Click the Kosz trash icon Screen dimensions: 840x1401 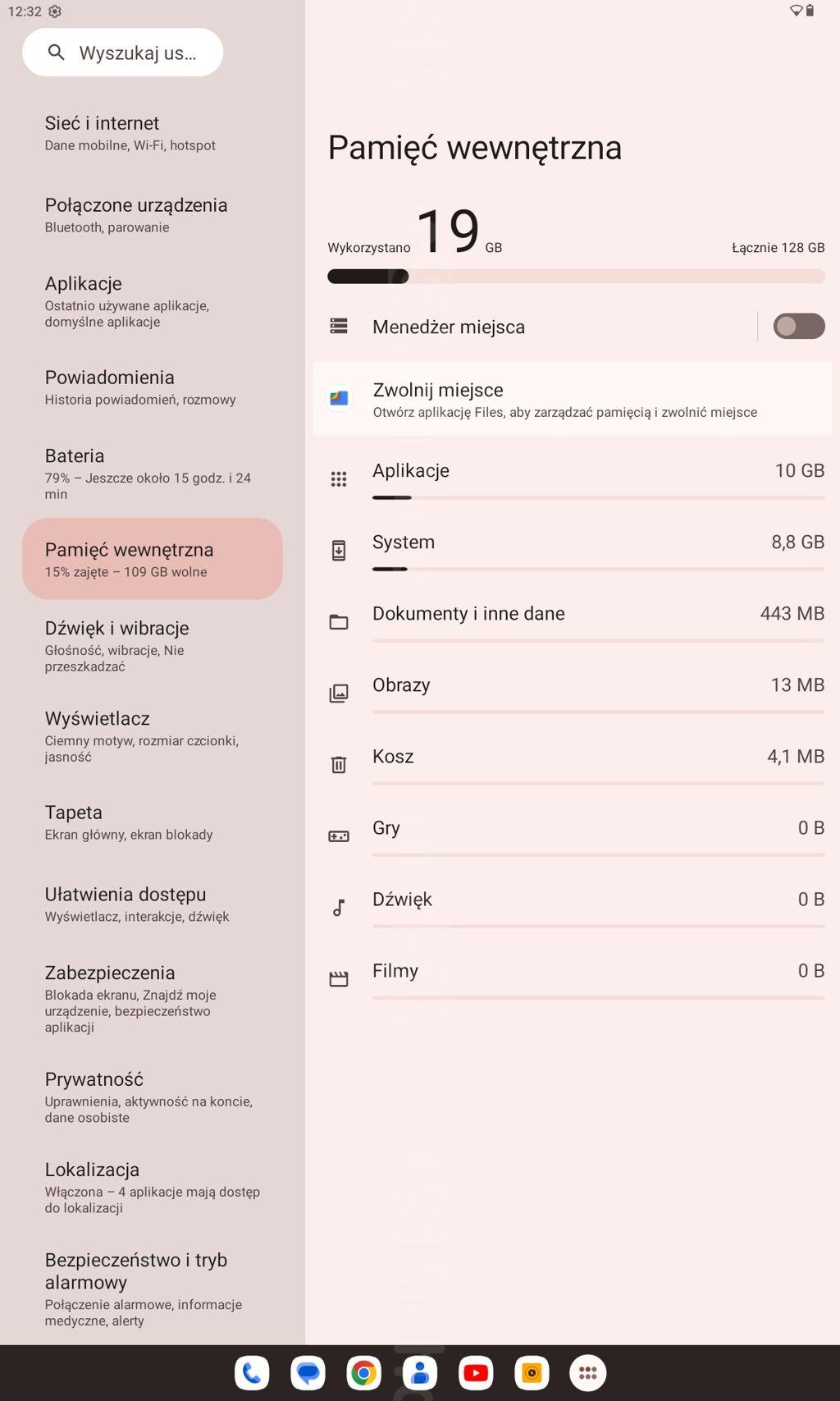[x=339, y=765]
